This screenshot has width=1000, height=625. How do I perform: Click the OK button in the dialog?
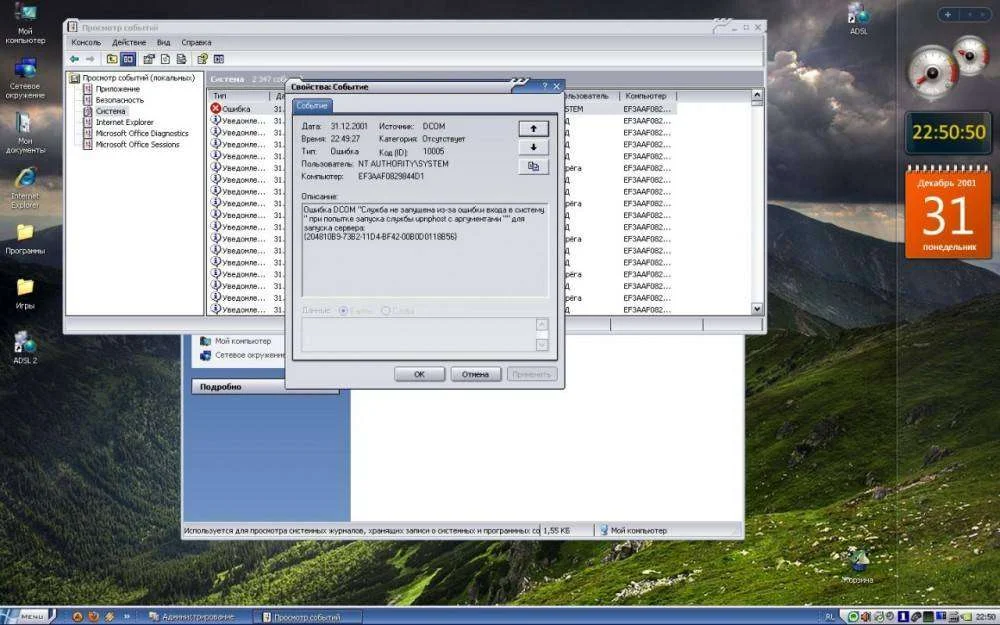click(x=419, y=374)
